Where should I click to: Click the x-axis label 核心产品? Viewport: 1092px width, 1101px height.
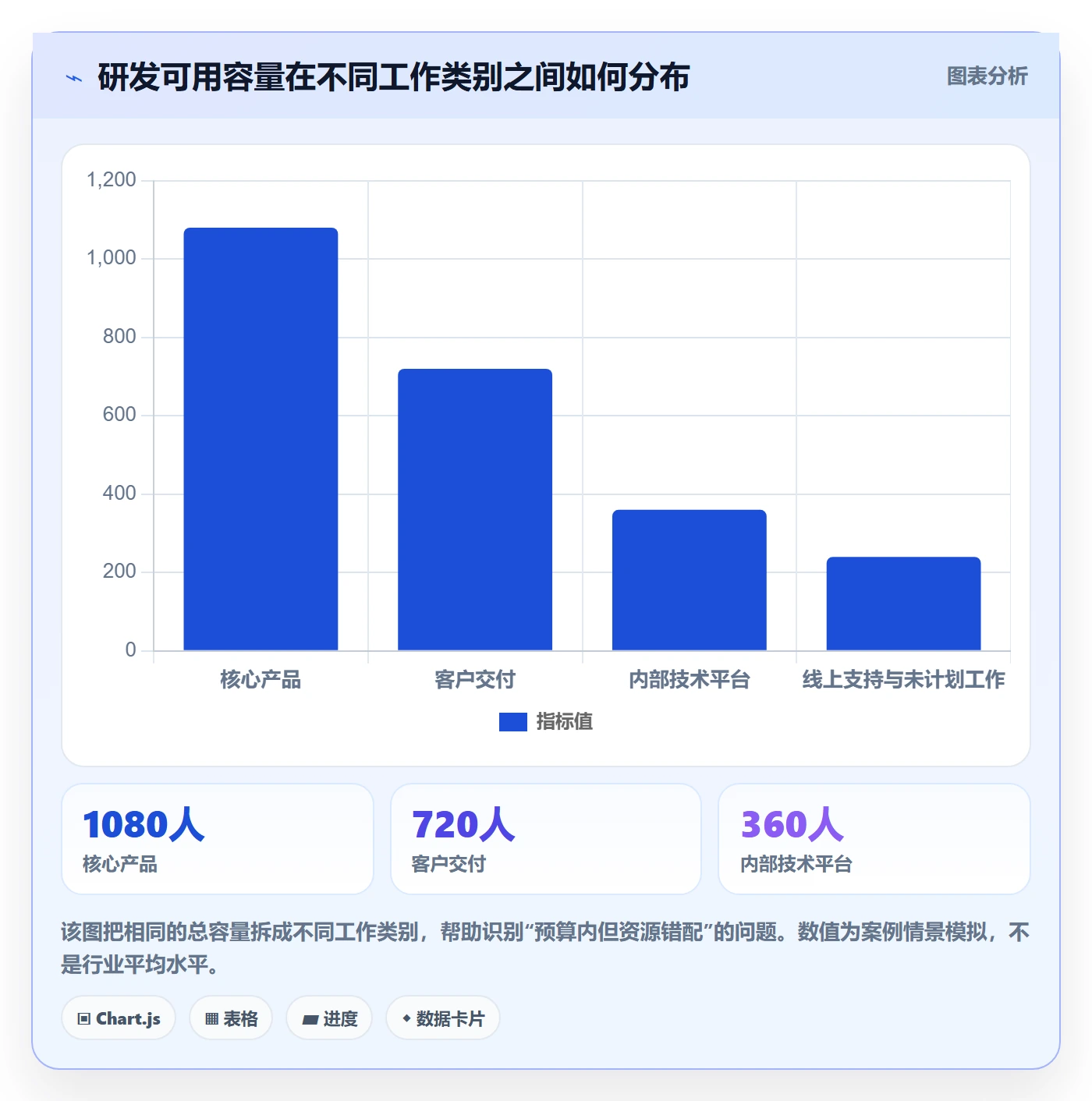click(261, 680)
